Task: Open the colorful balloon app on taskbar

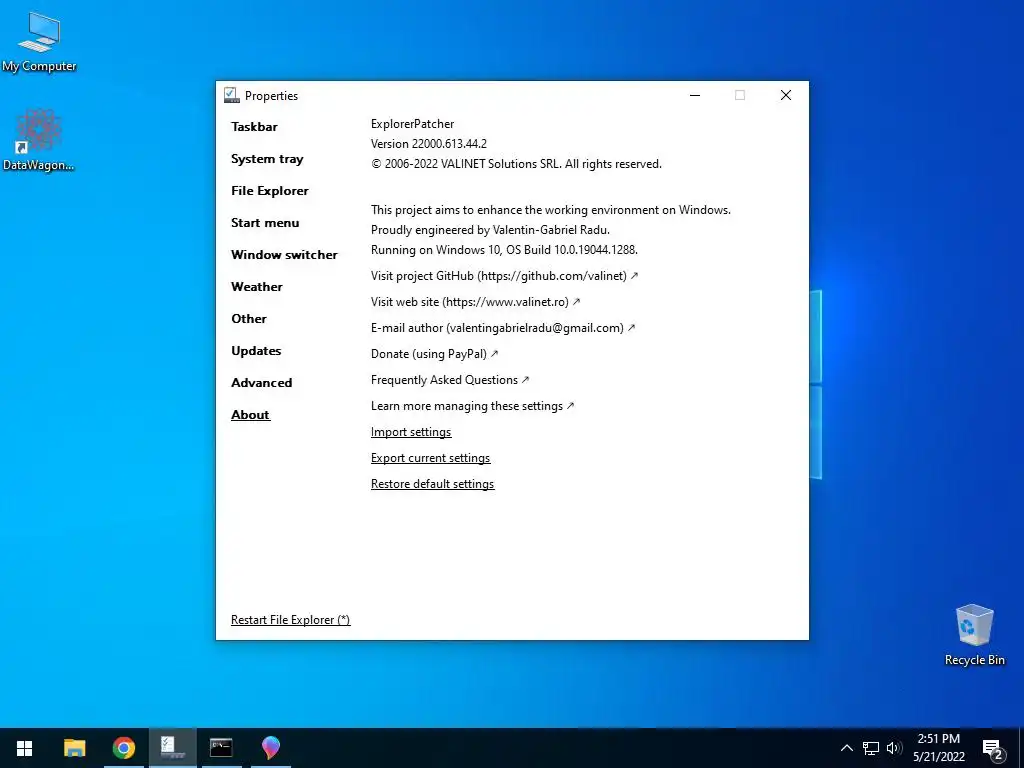Action: click(x=270, y=748)
